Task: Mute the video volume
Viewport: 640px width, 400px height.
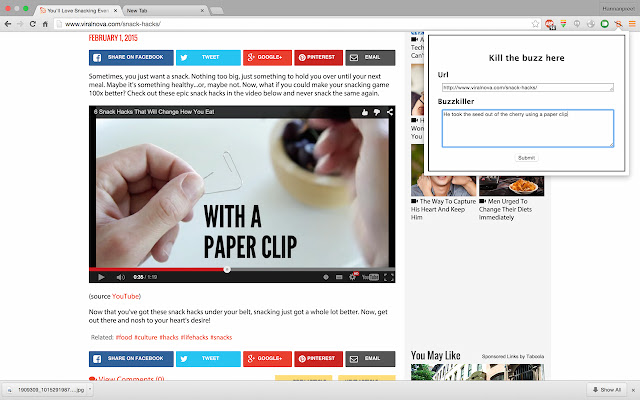Action: [120, 277]
